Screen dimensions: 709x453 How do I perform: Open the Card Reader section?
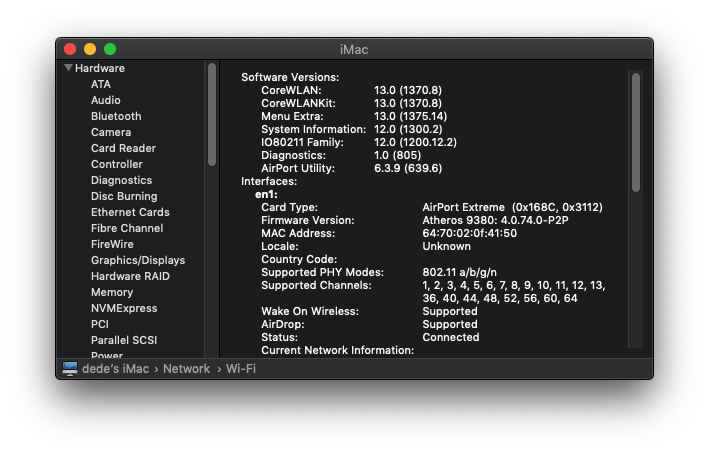(123, 148)
